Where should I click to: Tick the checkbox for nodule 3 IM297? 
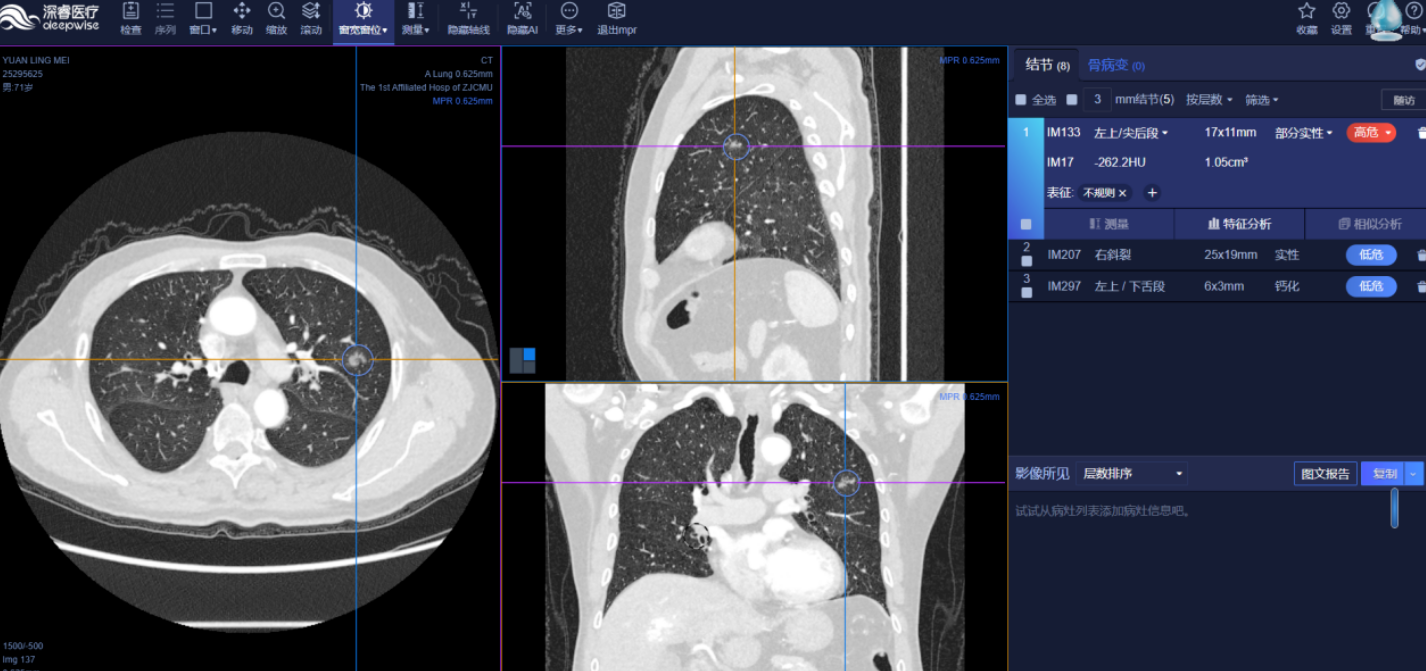[1026, 293]
